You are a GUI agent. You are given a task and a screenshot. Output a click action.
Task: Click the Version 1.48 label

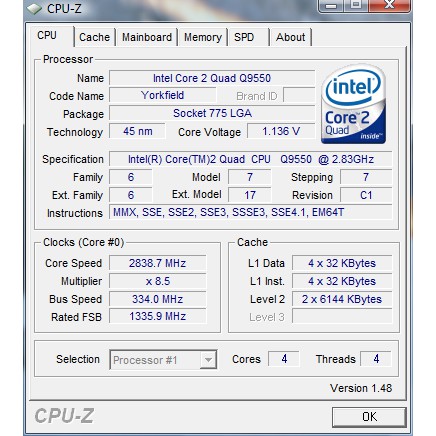(x=361, y=388)
